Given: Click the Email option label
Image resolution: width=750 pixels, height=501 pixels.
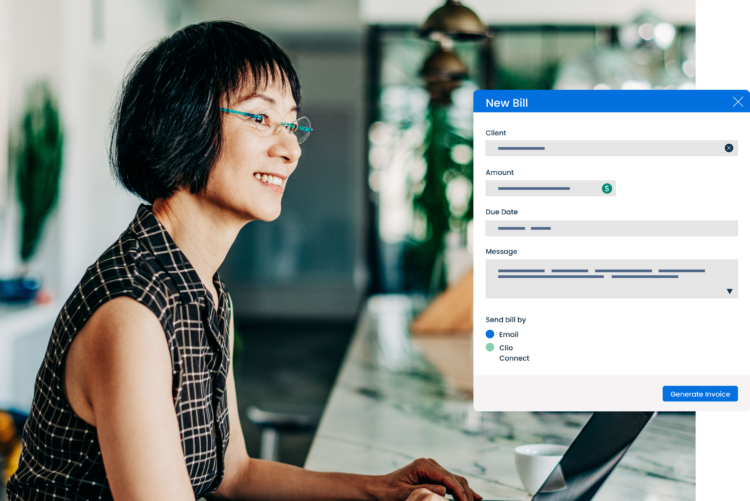Looking at the screenshot, I should pos(509,335).
